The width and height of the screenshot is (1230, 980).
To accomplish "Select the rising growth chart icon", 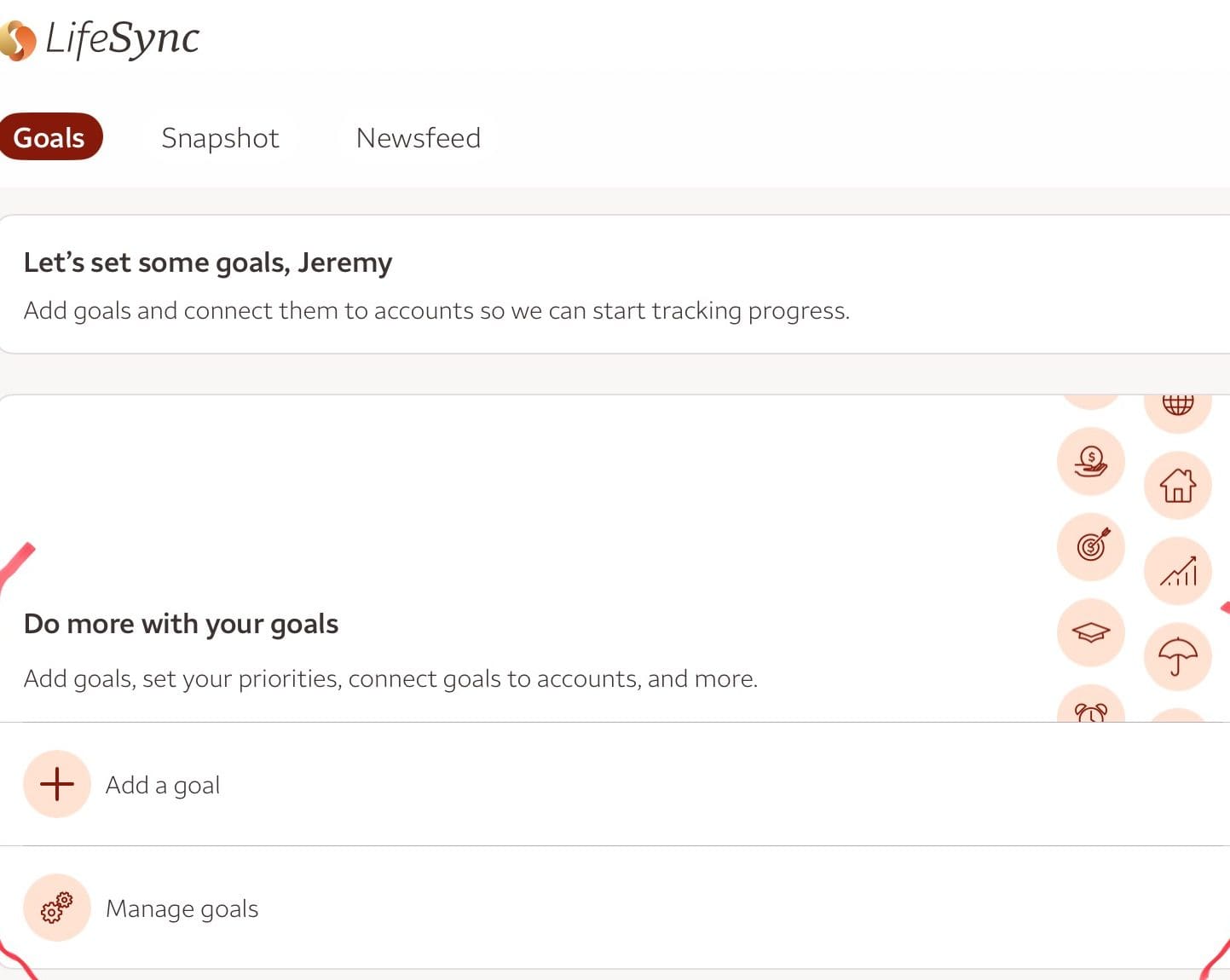I will [x=1177, y=571].
